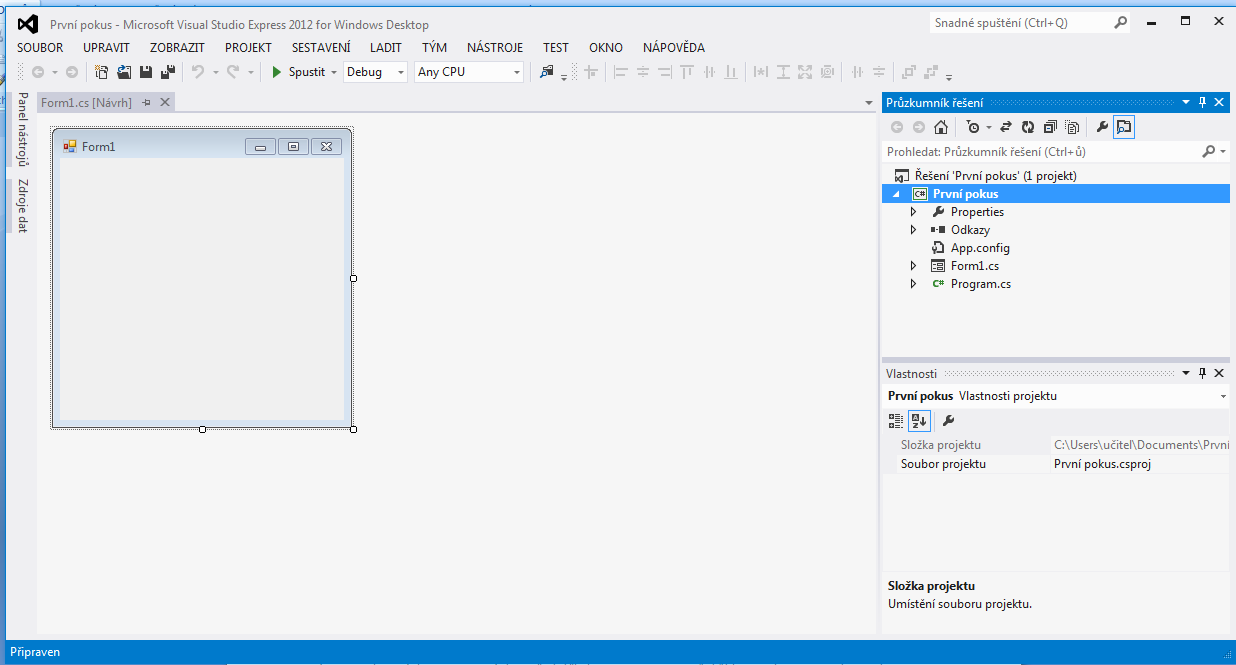
Task: Click the Quick Launch magnifier icon
Action: tap(1121, 22)
